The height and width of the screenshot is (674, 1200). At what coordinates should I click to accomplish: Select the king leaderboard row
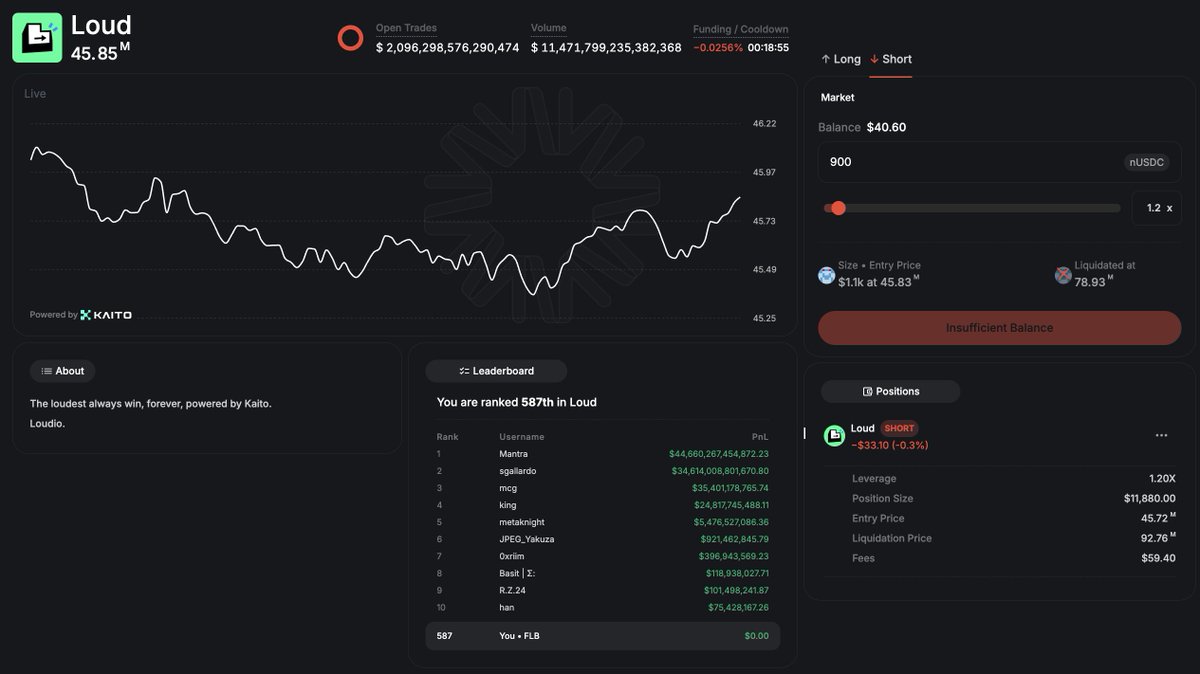pos(602,505)
